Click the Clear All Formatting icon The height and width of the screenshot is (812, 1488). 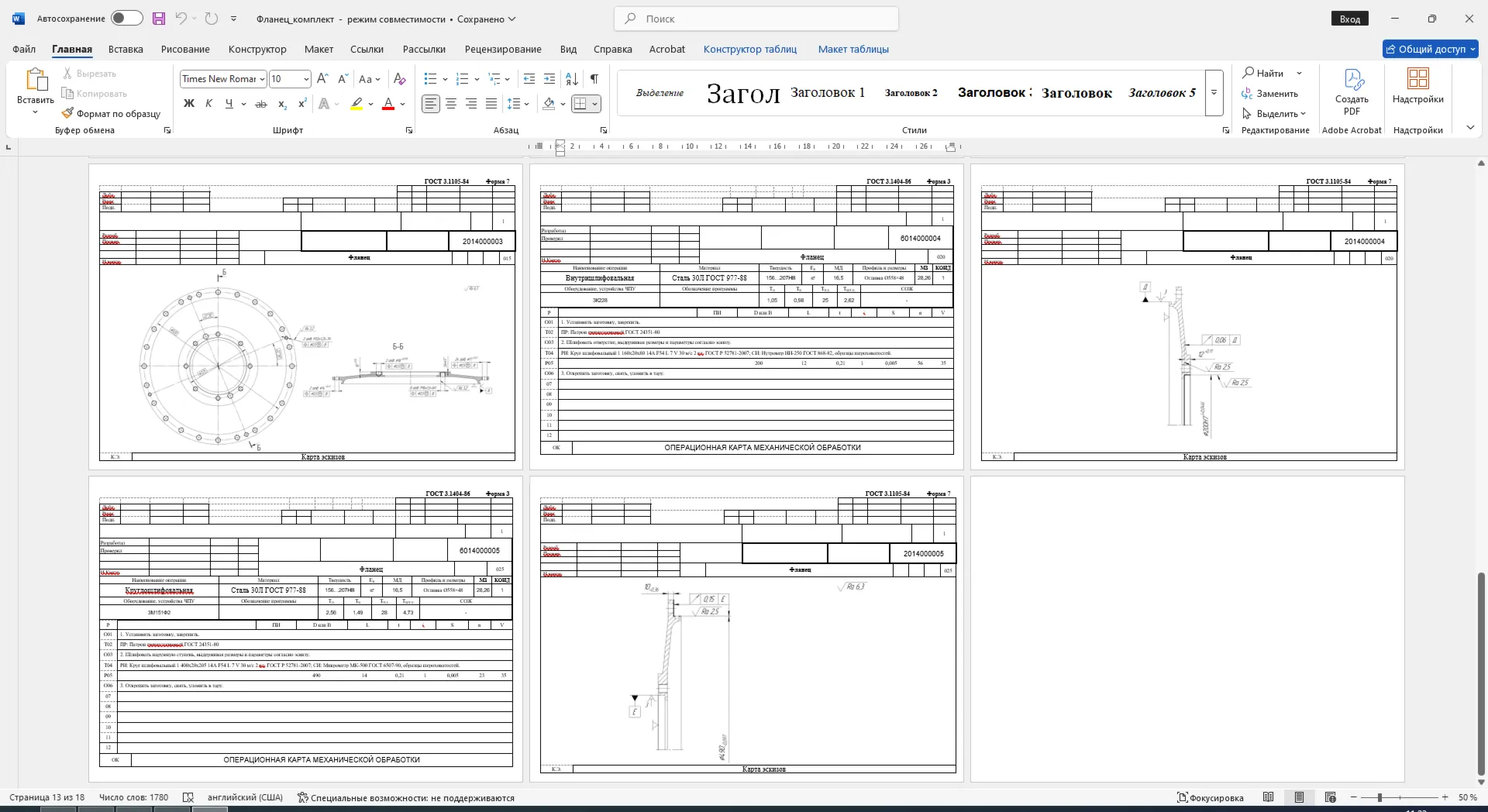tap(399, 79)
